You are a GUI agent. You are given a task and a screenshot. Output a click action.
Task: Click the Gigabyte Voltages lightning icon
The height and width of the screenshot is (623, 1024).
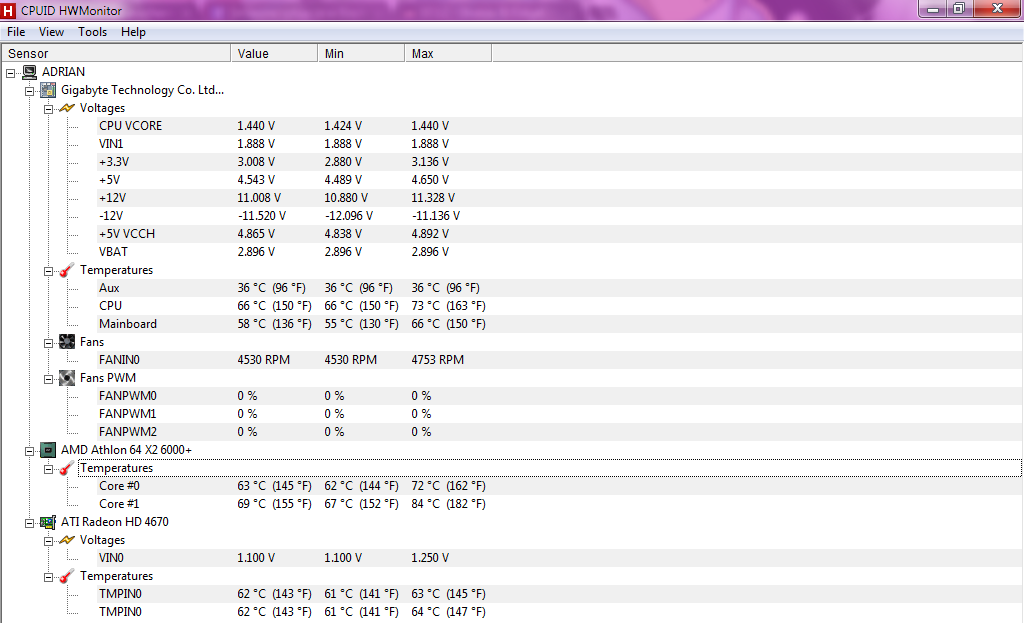click(67, 108)
